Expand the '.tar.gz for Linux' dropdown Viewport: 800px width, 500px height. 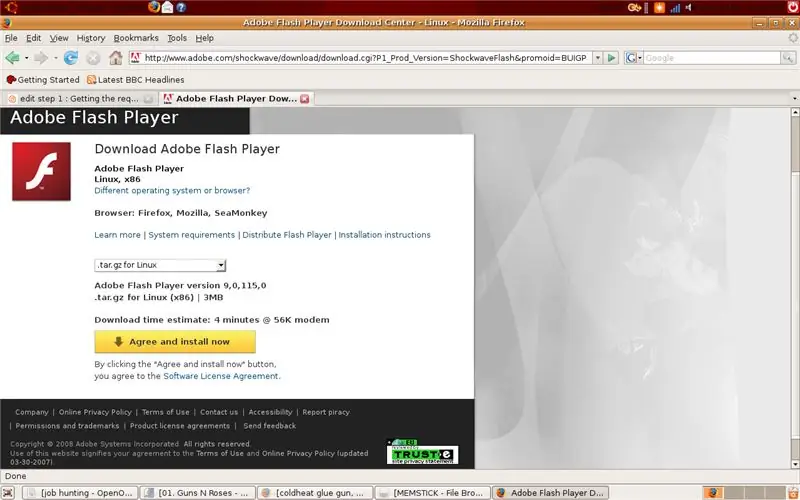[x=160, y=265]
